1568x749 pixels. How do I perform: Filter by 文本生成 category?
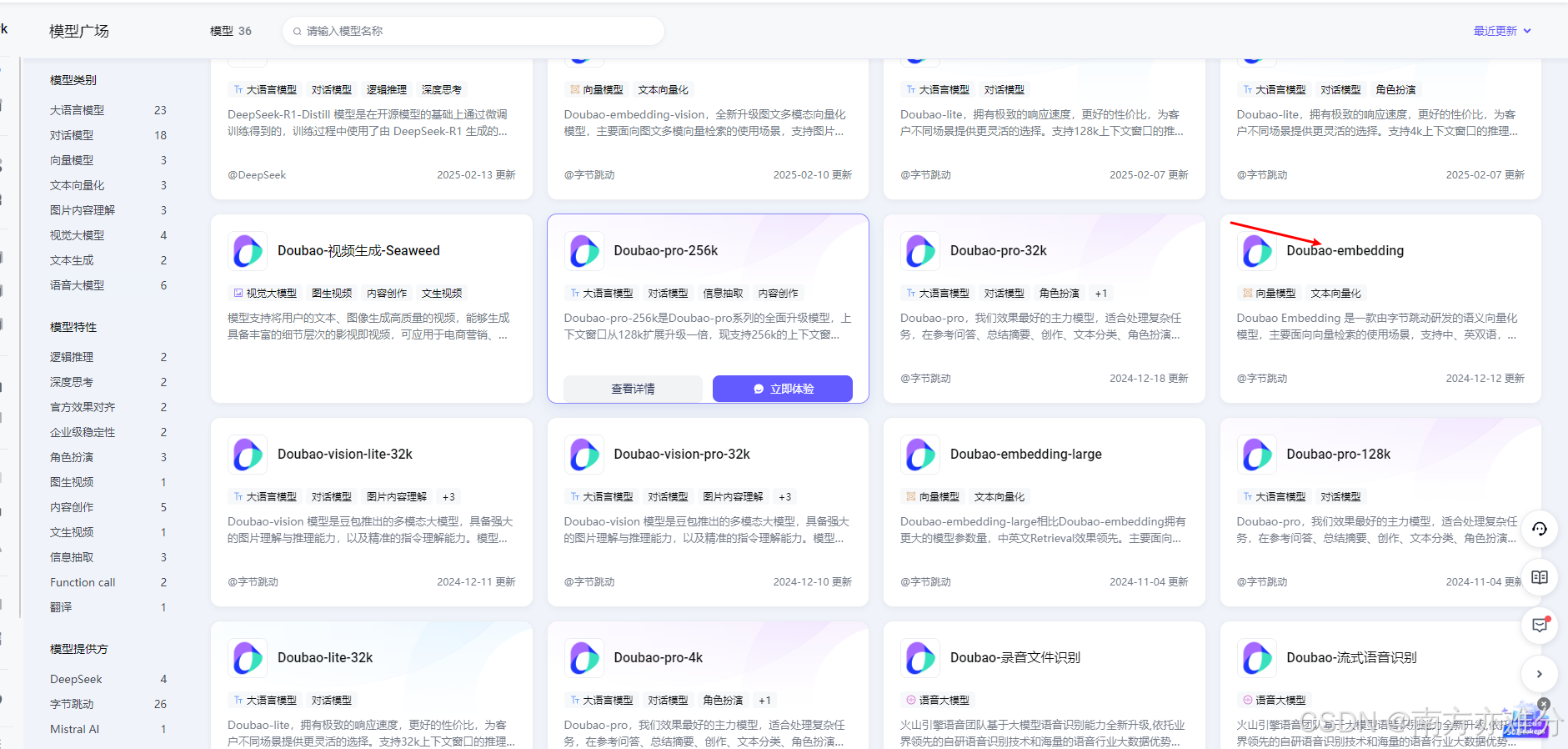point(108,260)
